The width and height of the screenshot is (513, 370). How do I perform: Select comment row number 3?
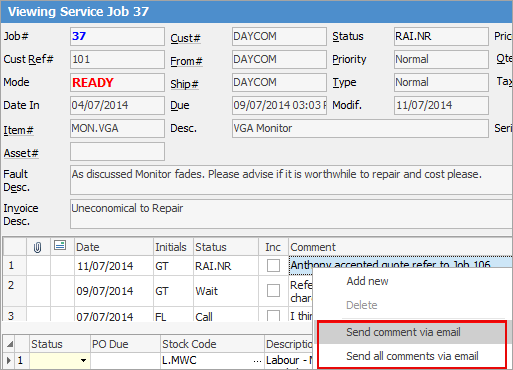tap(15, 315)
